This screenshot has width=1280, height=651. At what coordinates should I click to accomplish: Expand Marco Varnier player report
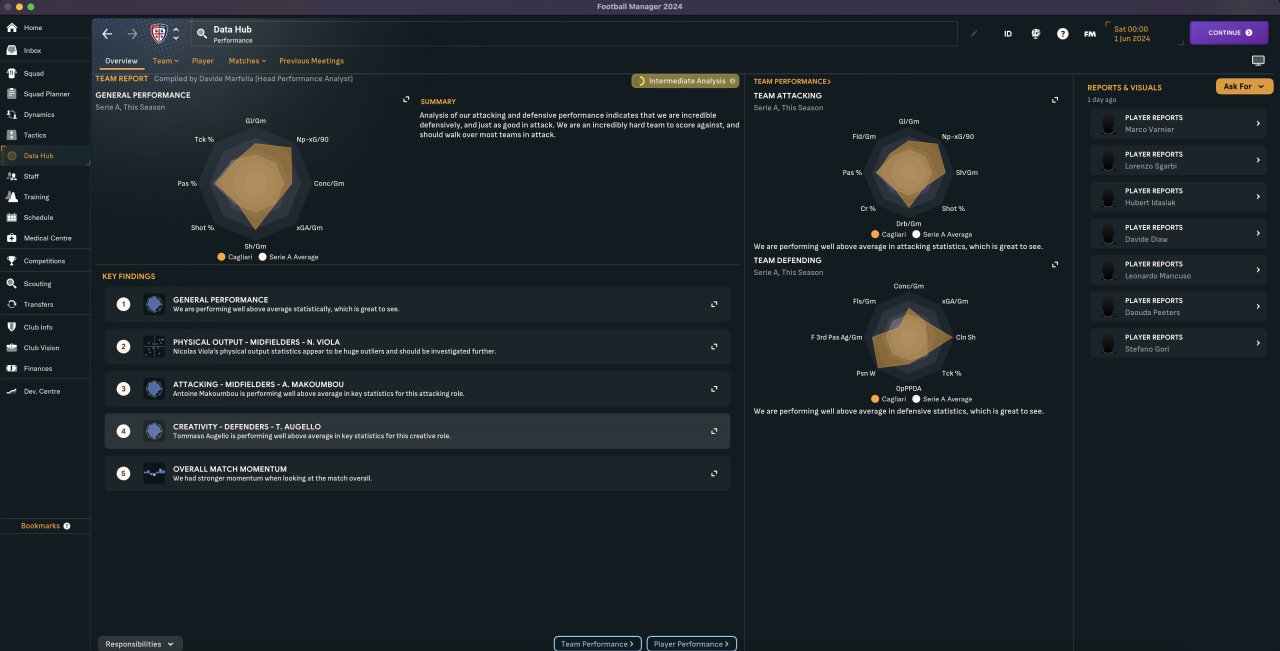coord(1258,123)
